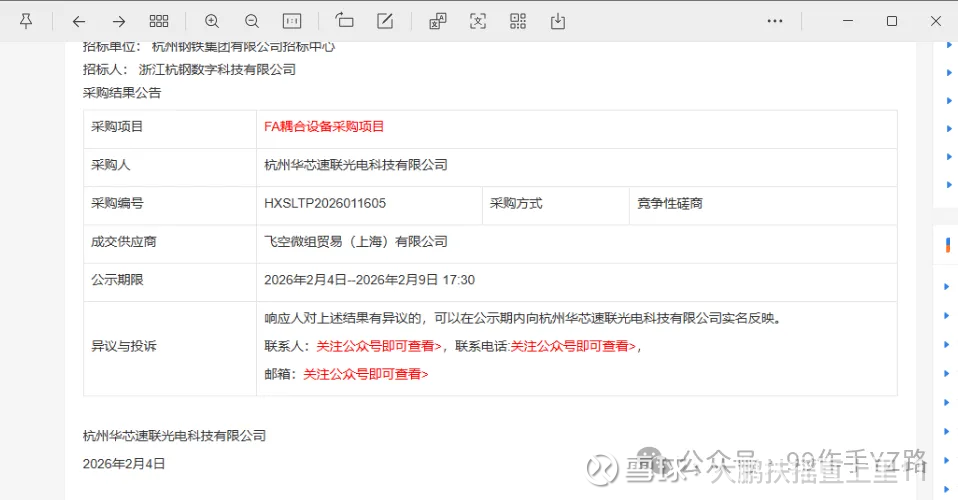Image resolution: width=958 pixels, height=500 pixels.
Task: Click the number HXSLTP2026011605
Action: (x=325, y=204)
